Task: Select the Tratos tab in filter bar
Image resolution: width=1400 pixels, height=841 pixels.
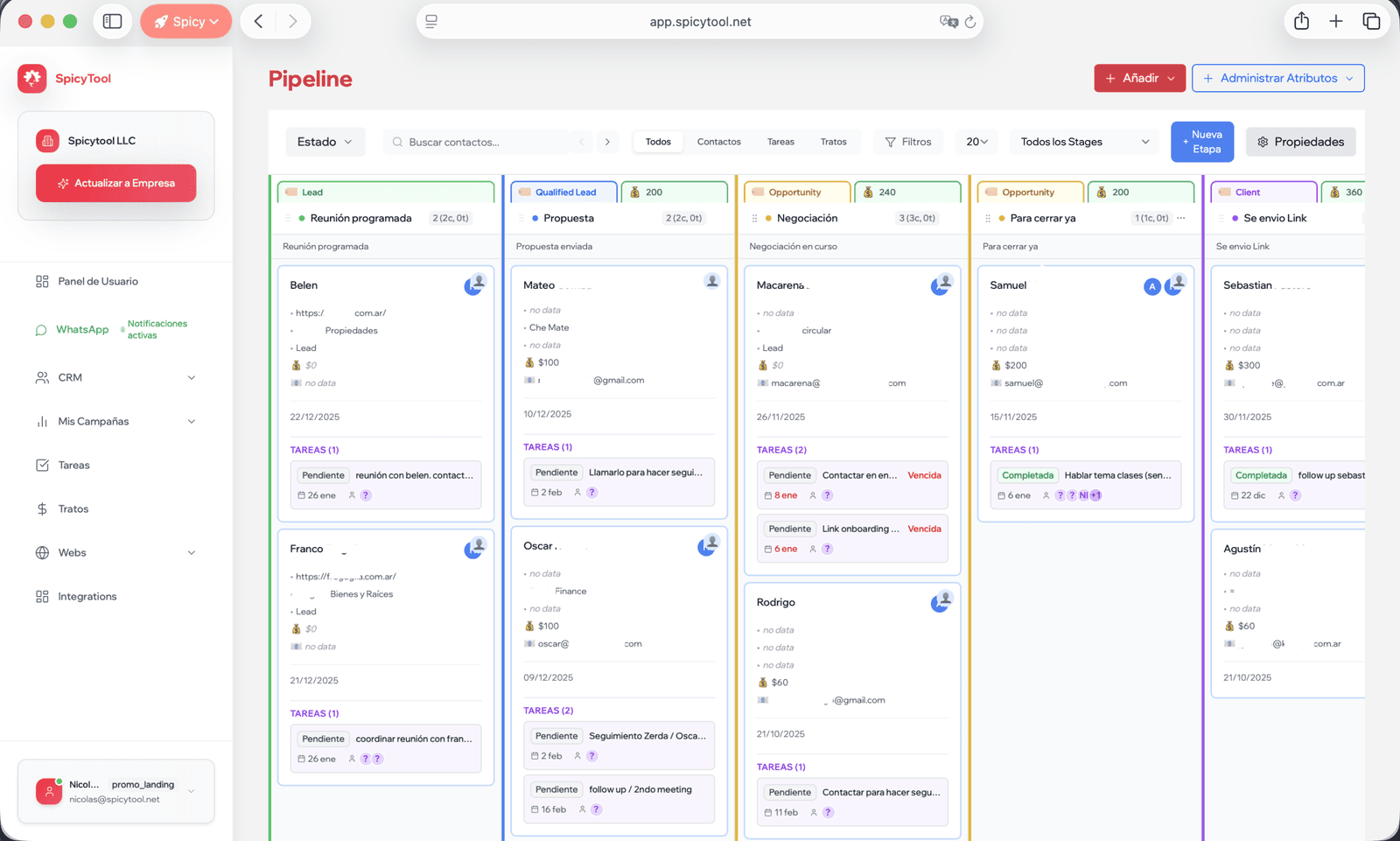Action: click(x=833, y=142)
